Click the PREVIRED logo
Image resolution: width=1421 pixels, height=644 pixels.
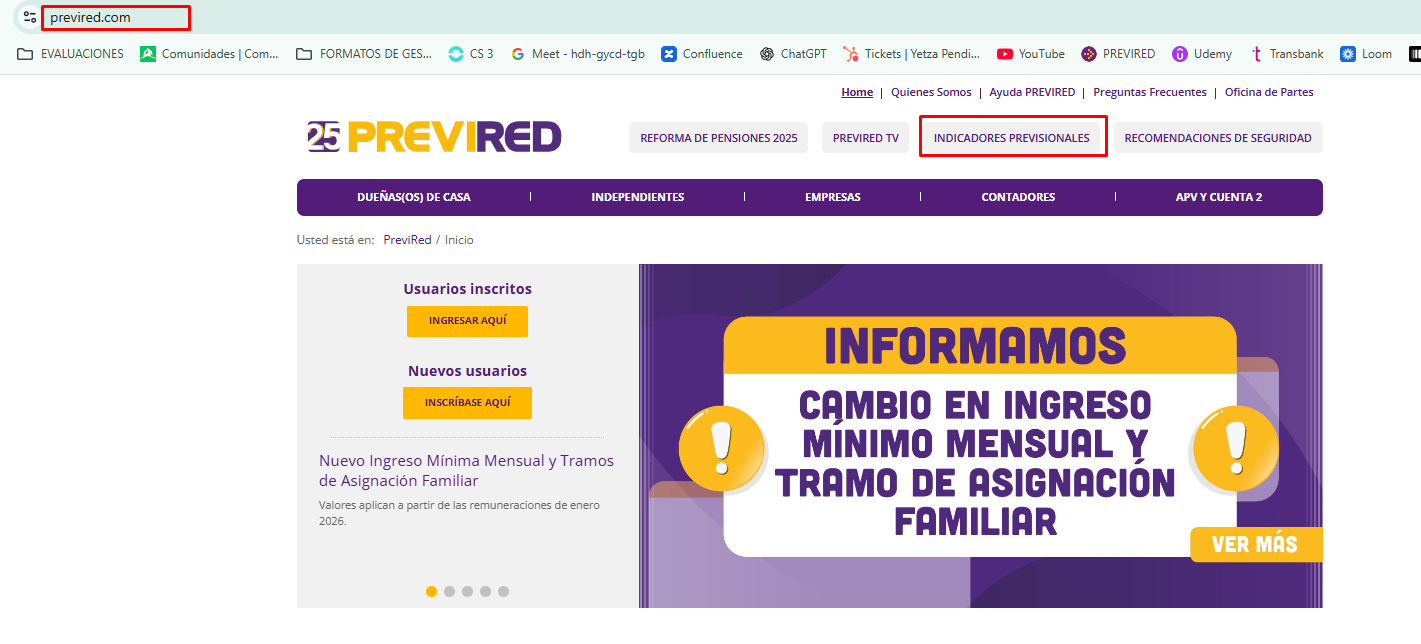tap(435, 137)
